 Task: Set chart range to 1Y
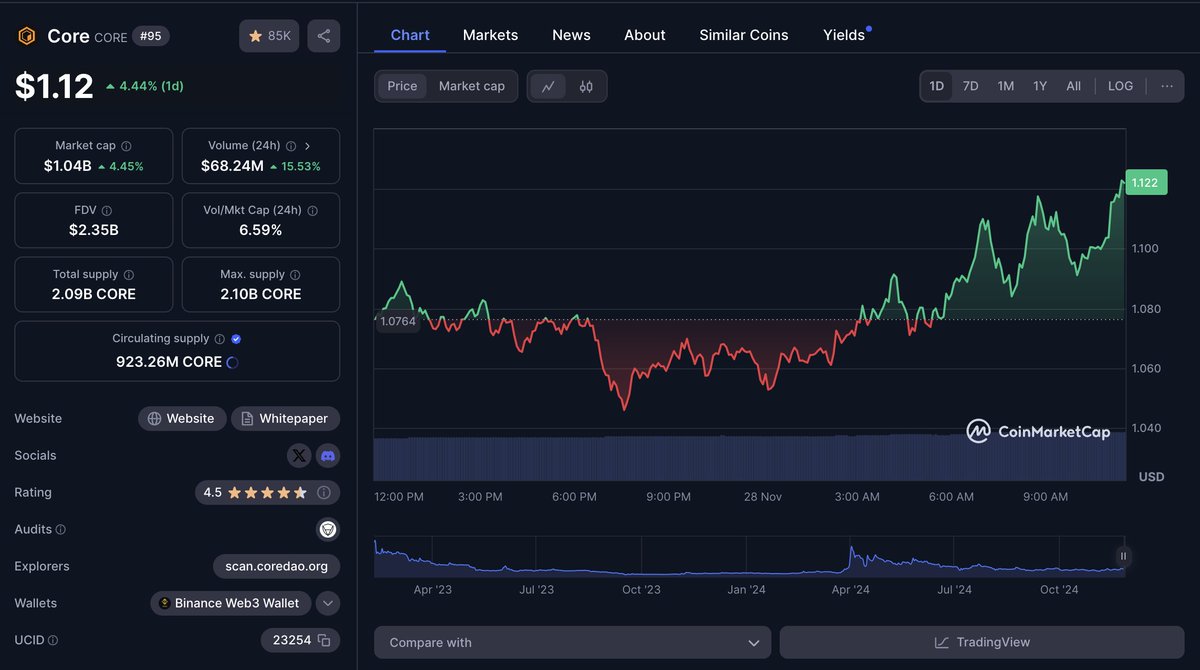tap(1040, 86)
